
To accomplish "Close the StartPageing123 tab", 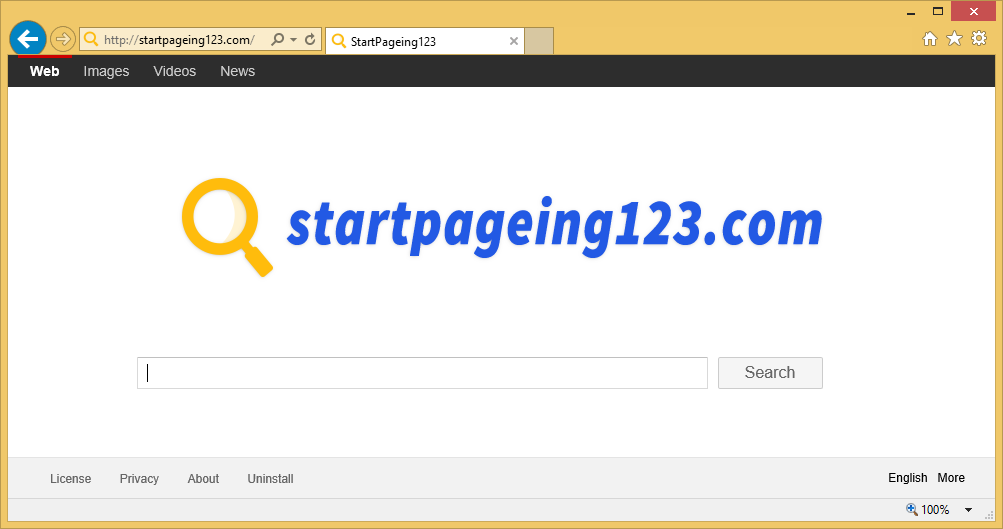I will coord(514,41).
